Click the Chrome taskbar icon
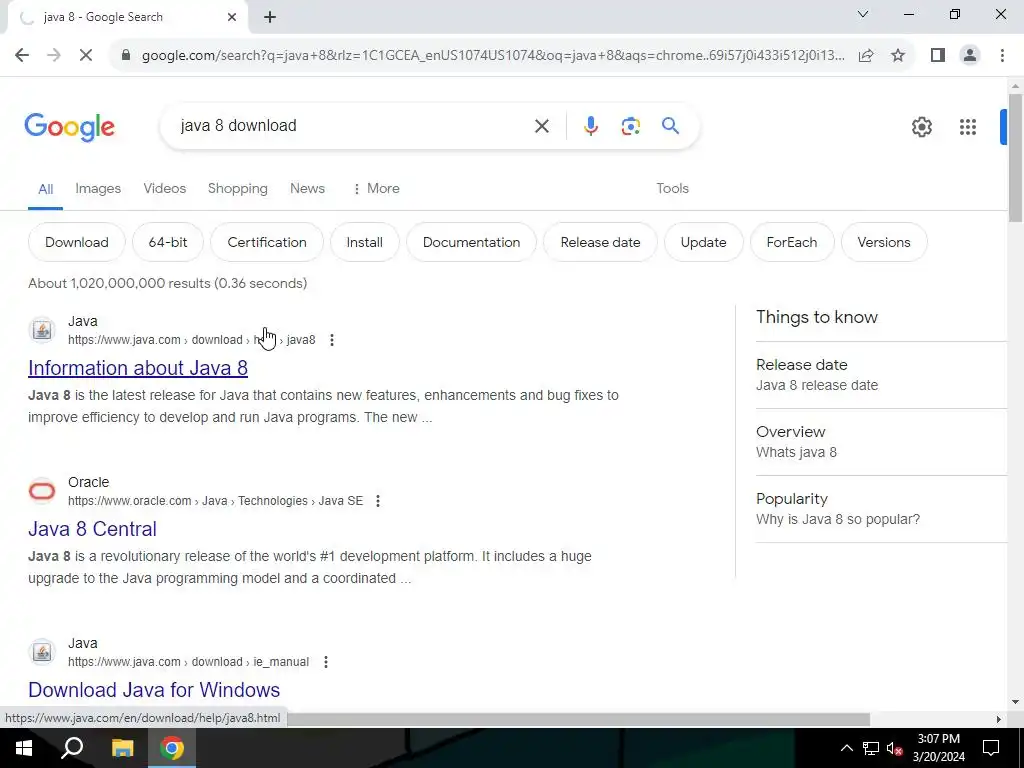 (172, 748)
